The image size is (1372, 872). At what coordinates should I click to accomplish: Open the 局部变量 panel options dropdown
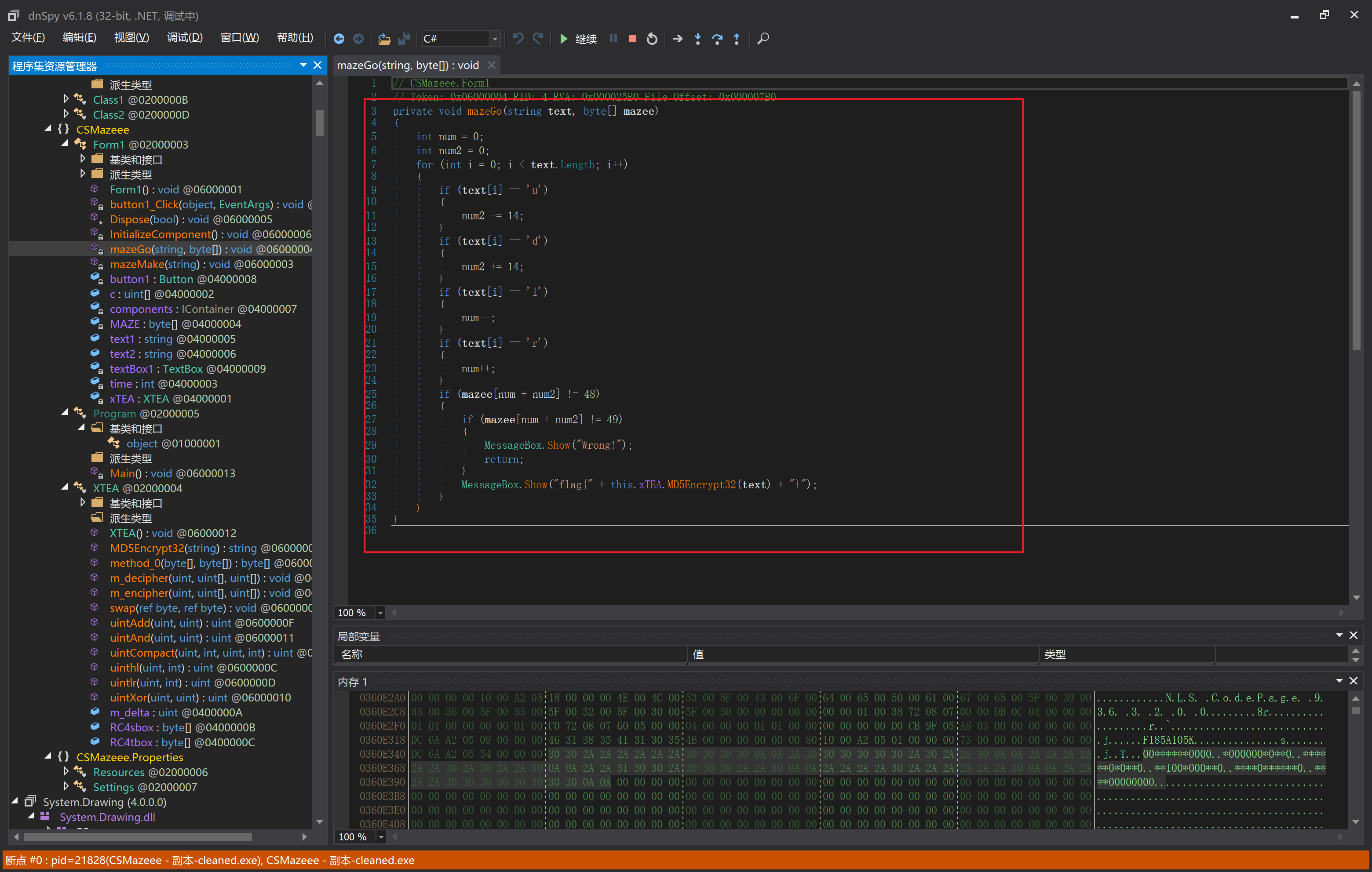click(x=1339, y=635)
